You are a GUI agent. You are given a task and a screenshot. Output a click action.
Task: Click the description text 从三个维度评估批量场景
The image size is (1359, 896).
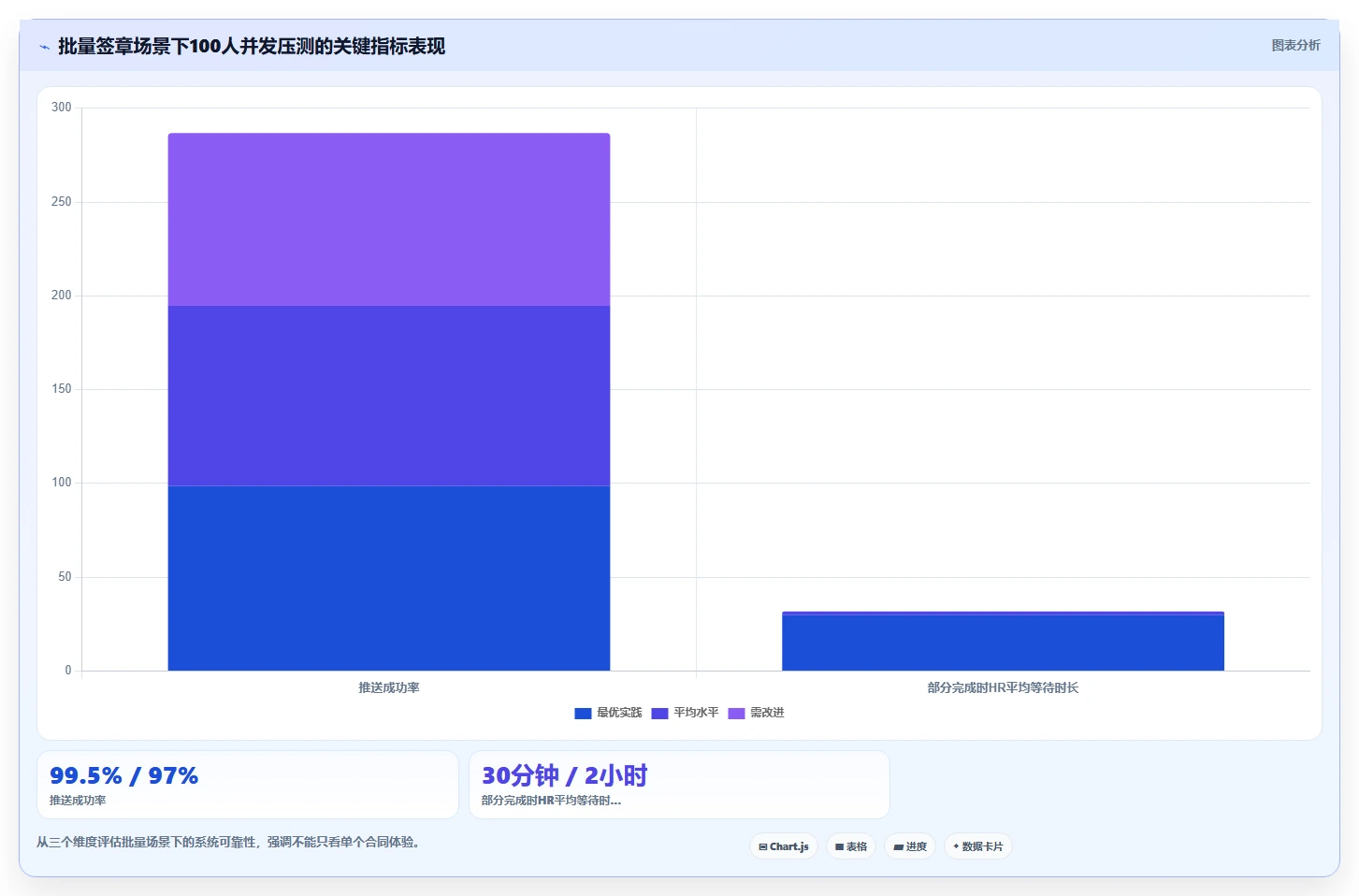tap(228, 842)
